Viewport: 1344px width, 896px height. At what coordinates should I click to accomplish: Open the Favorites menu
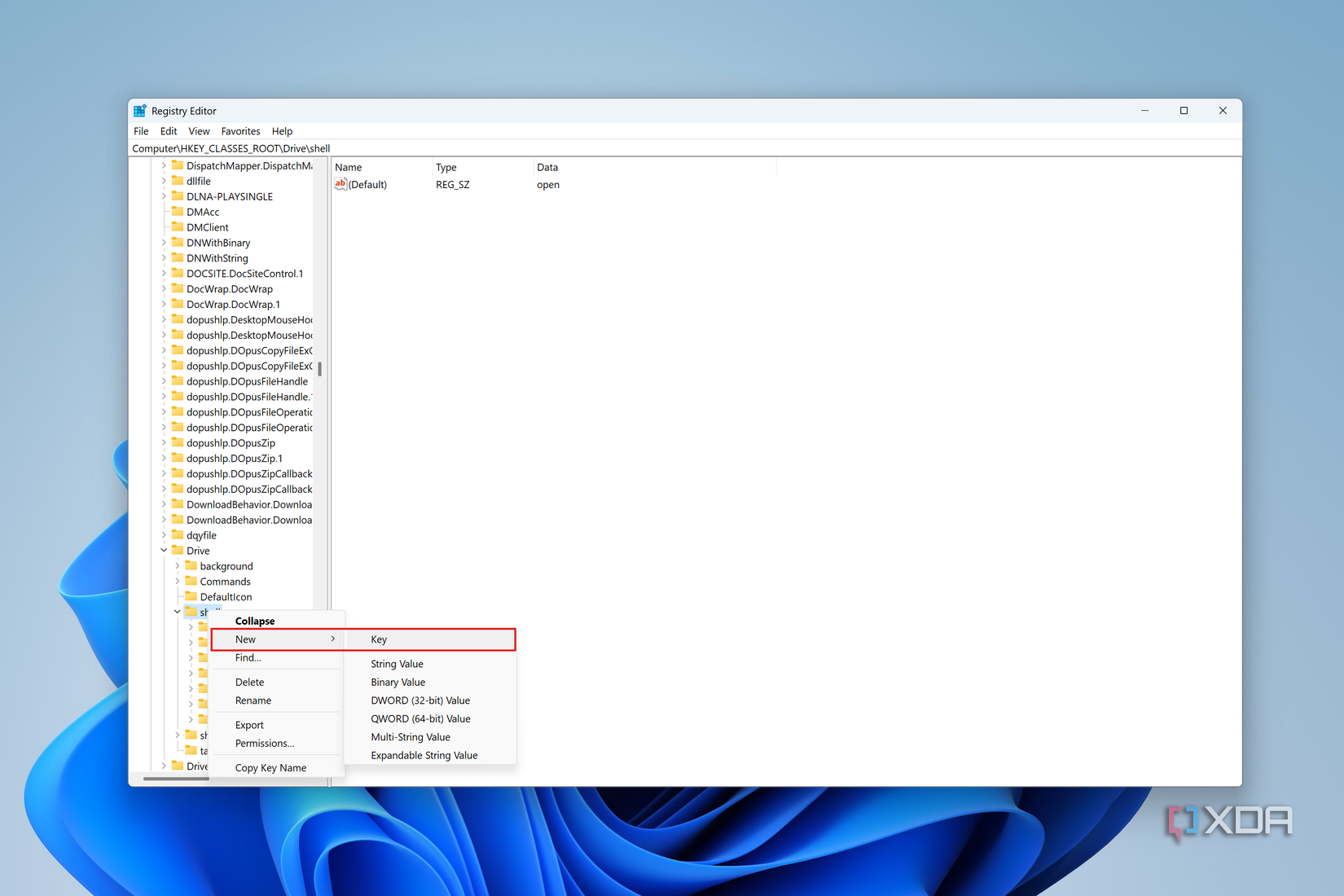coord(240,131)
